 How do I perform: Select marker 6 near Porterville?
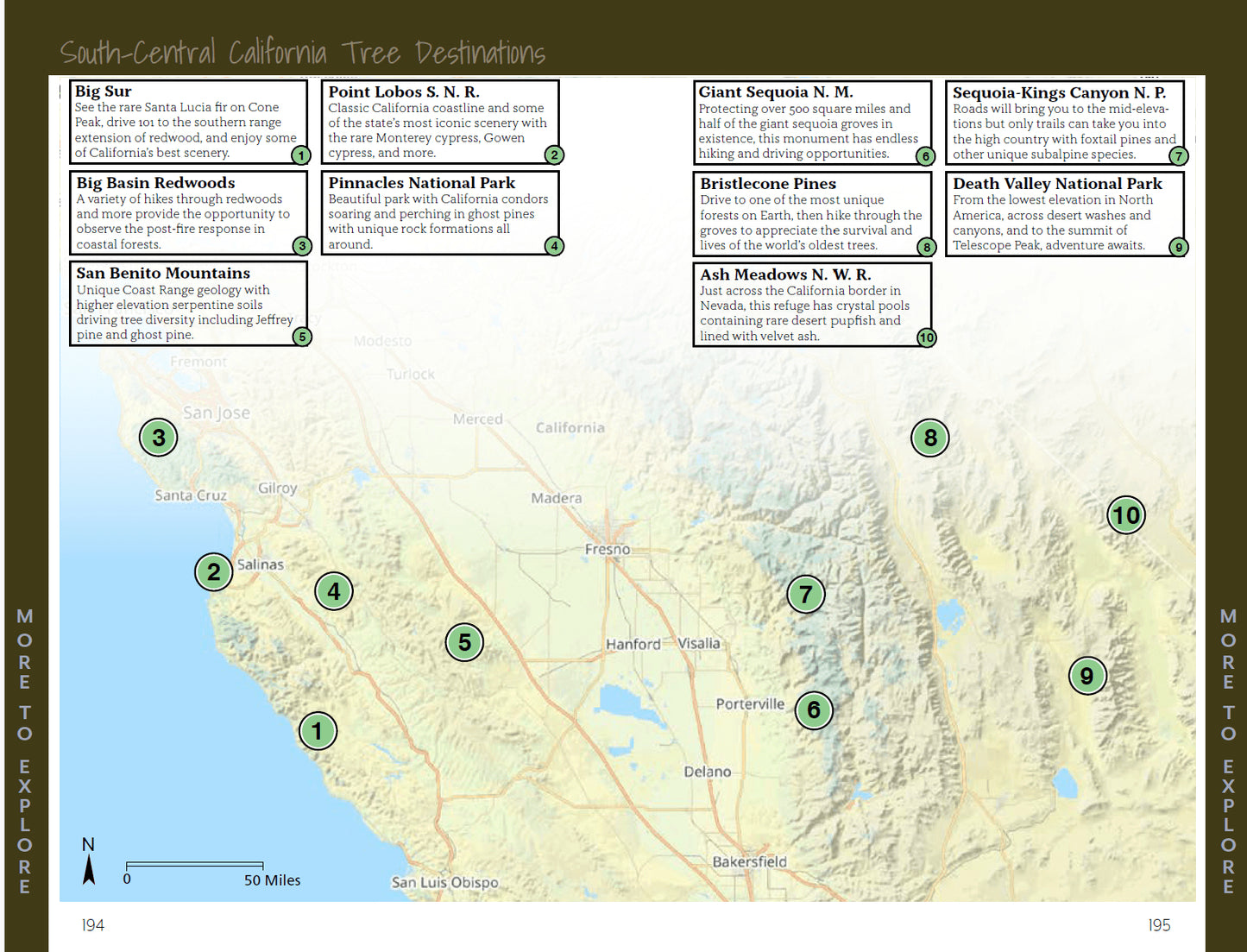(814, 711)
